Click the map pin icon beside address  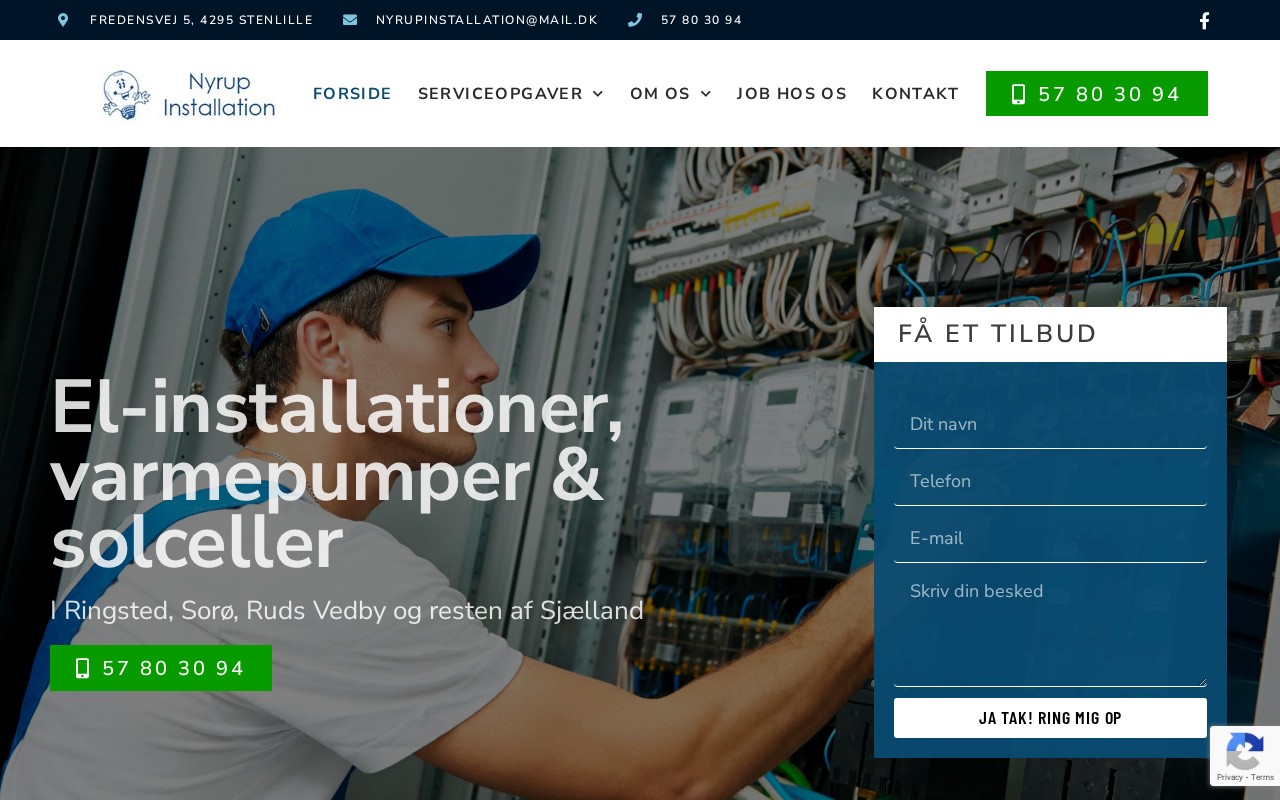coord(63,20)
